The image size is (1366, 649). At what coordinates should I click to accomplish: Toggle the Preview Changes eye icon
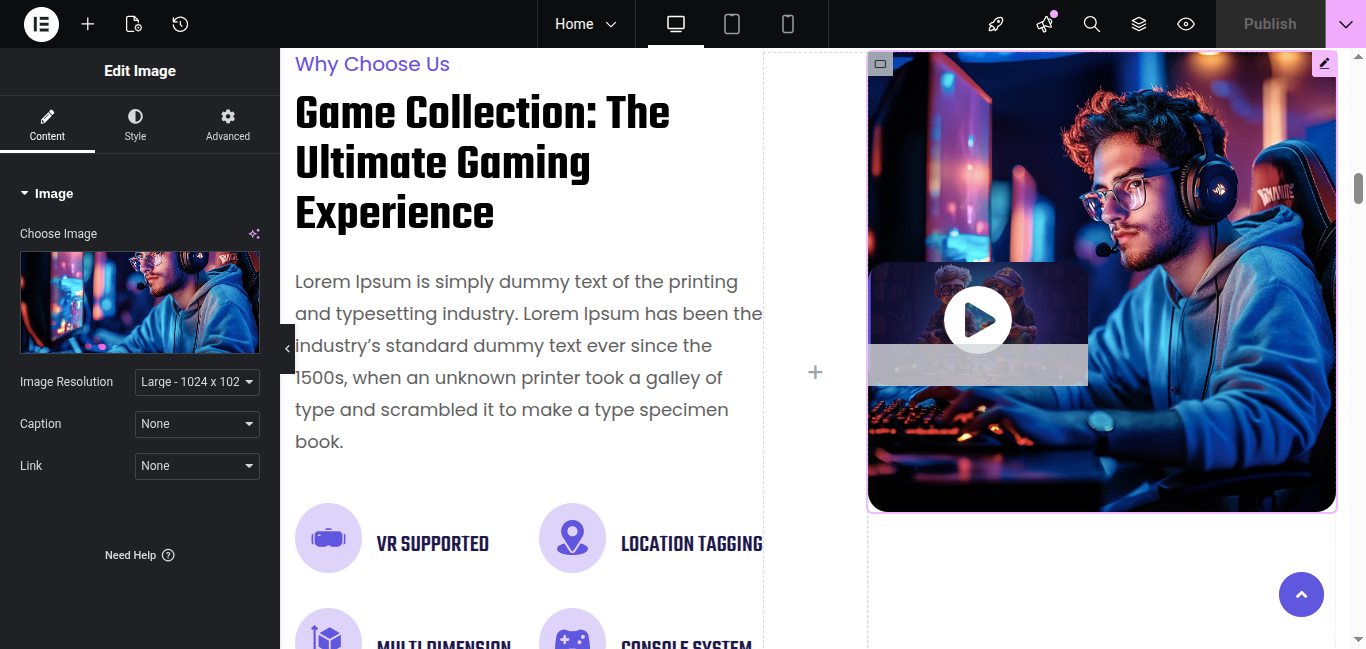[1186, 24]
